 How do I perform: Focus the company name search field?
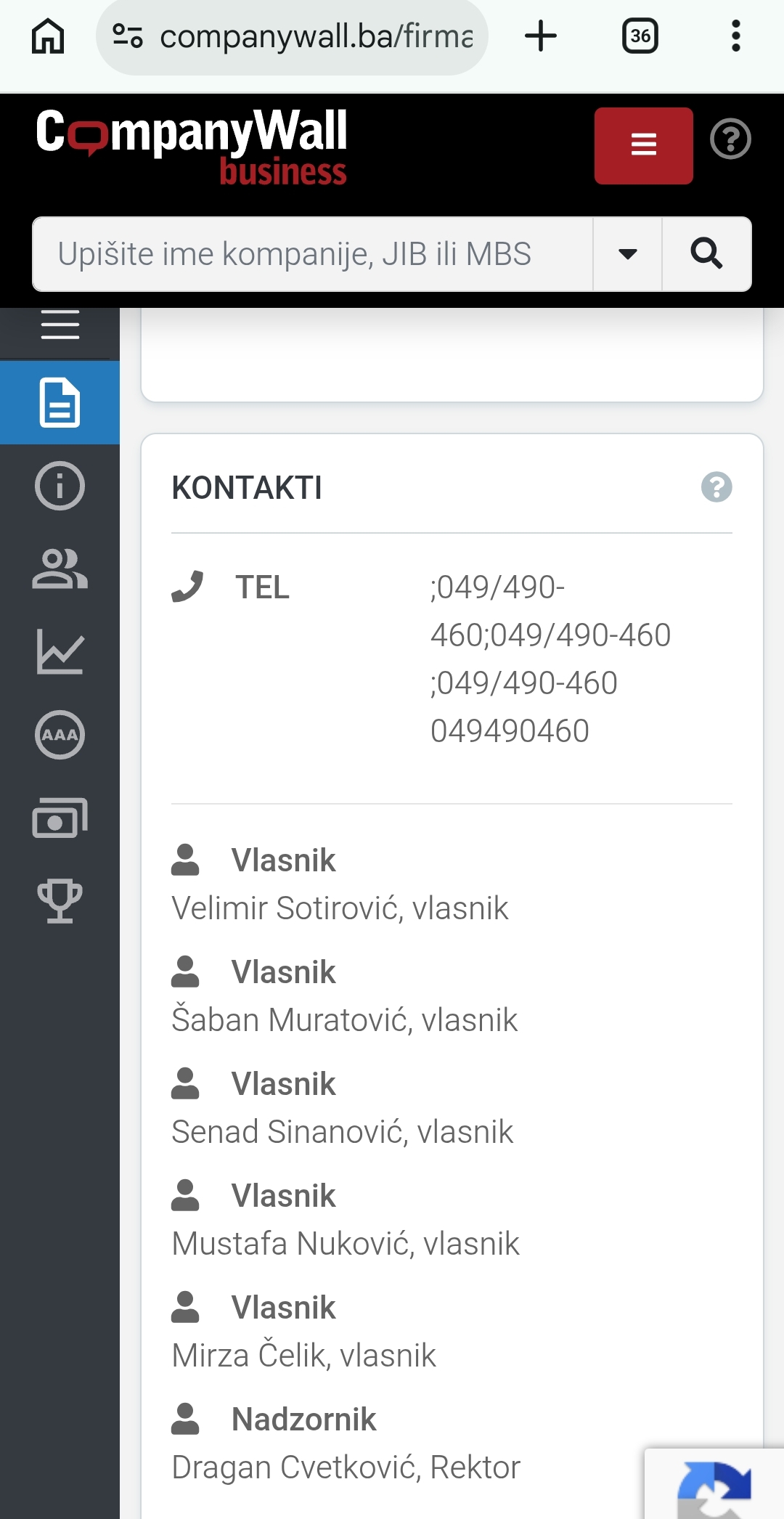[x=312, y=254]
